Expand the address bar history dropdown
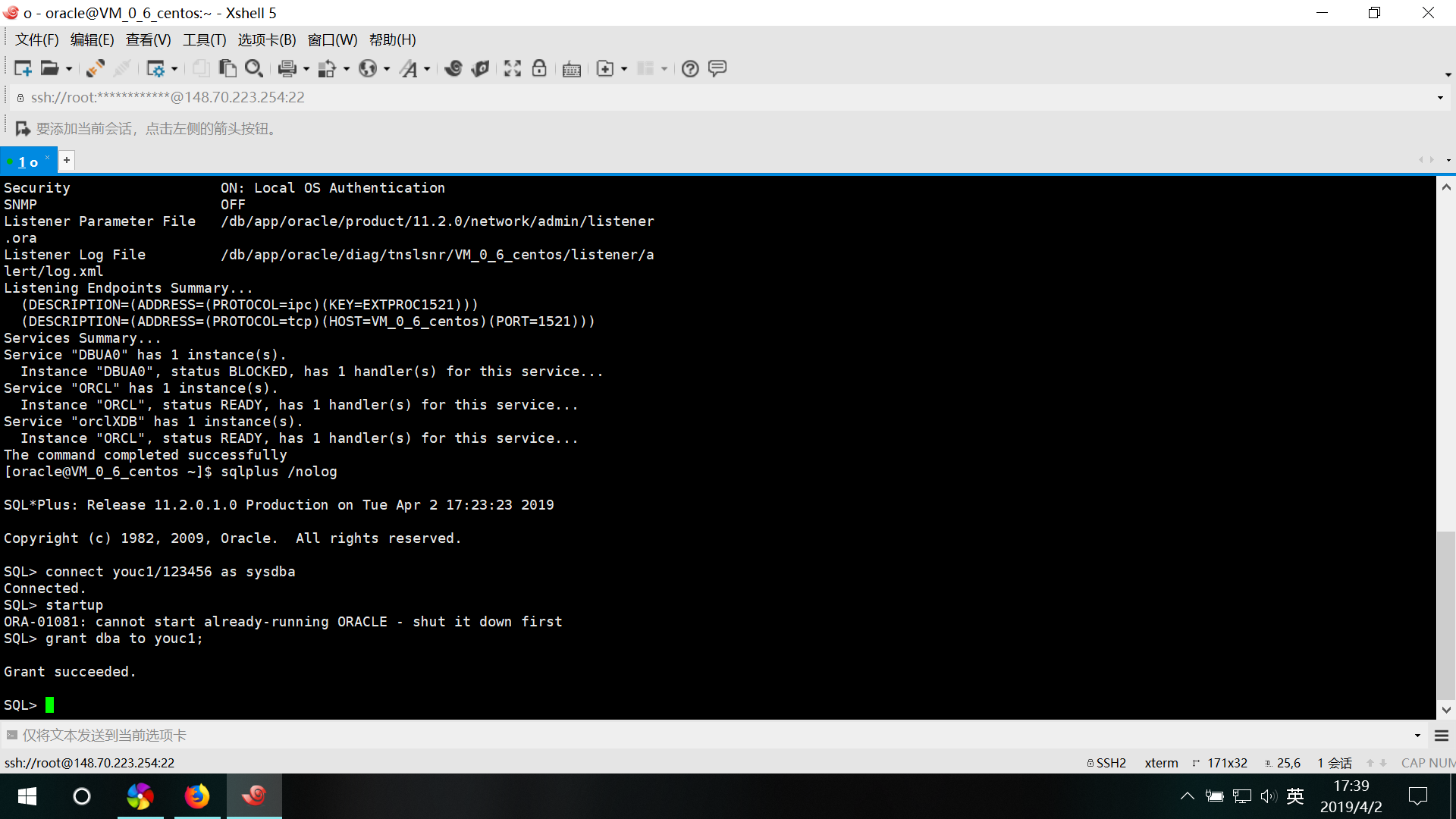 pyautogui.click(x=1440, y=98)
